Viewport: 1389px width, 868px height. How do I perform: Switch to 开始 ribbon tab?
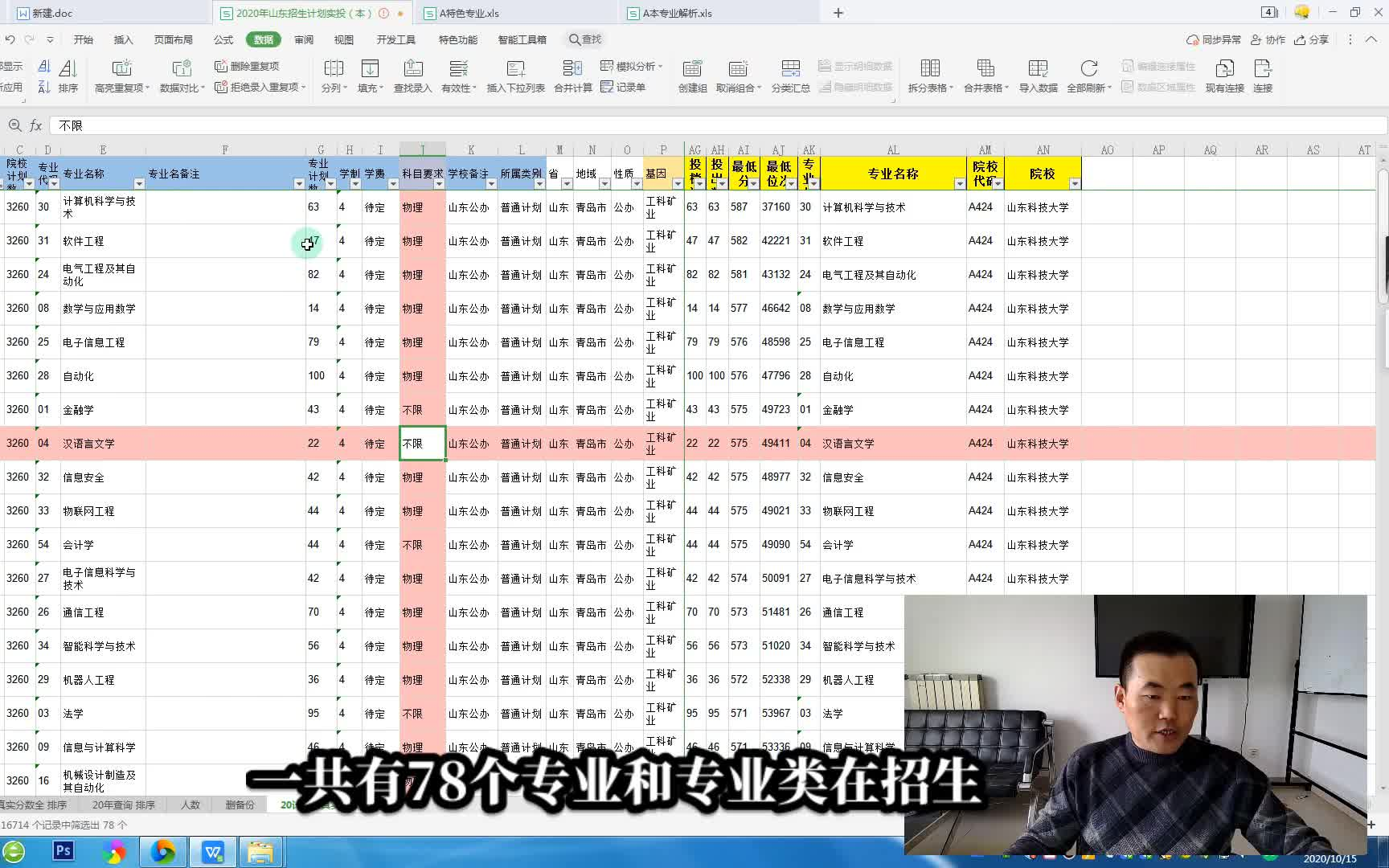[x=83, y=39]
